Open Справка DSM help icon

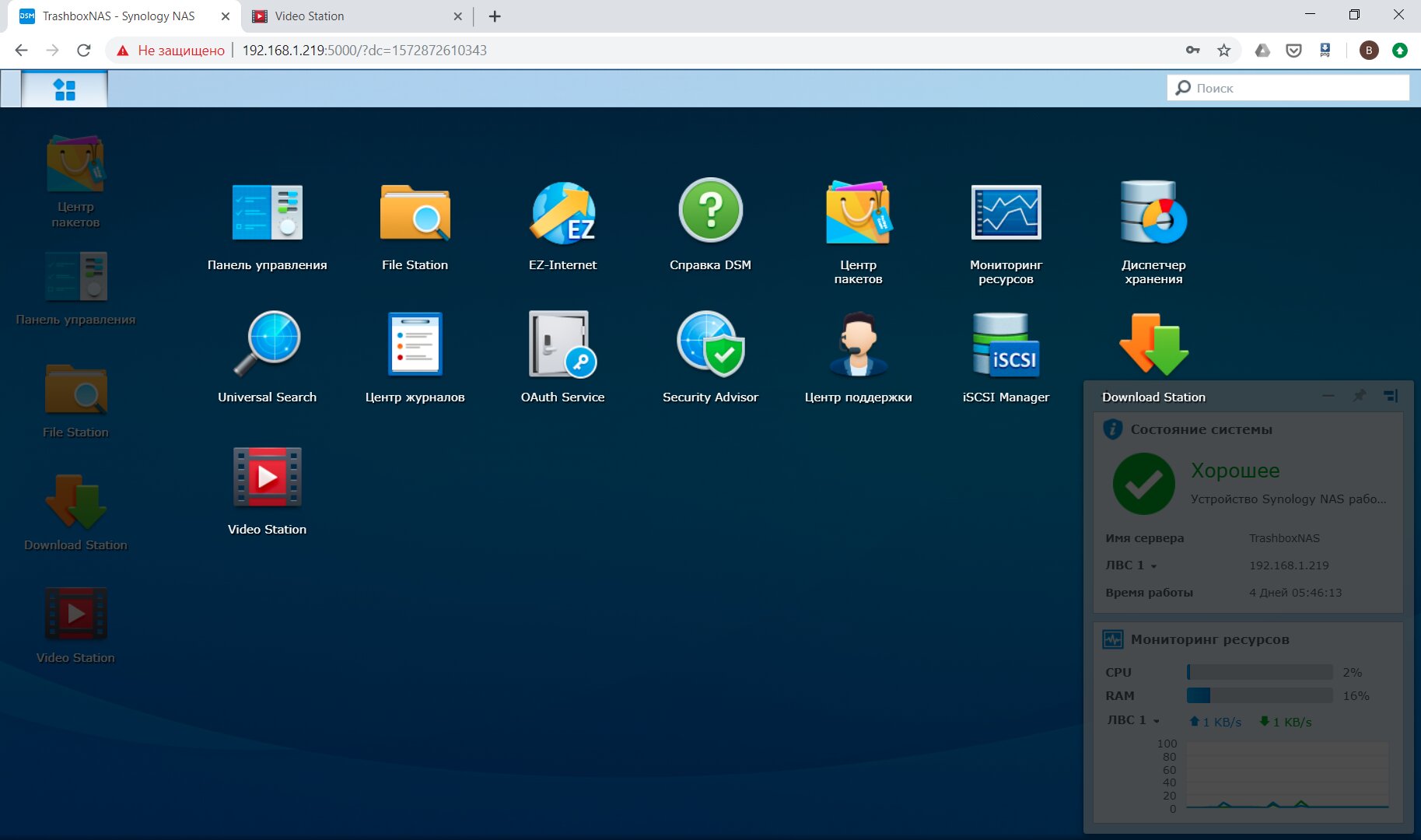(x=710, y=211)
